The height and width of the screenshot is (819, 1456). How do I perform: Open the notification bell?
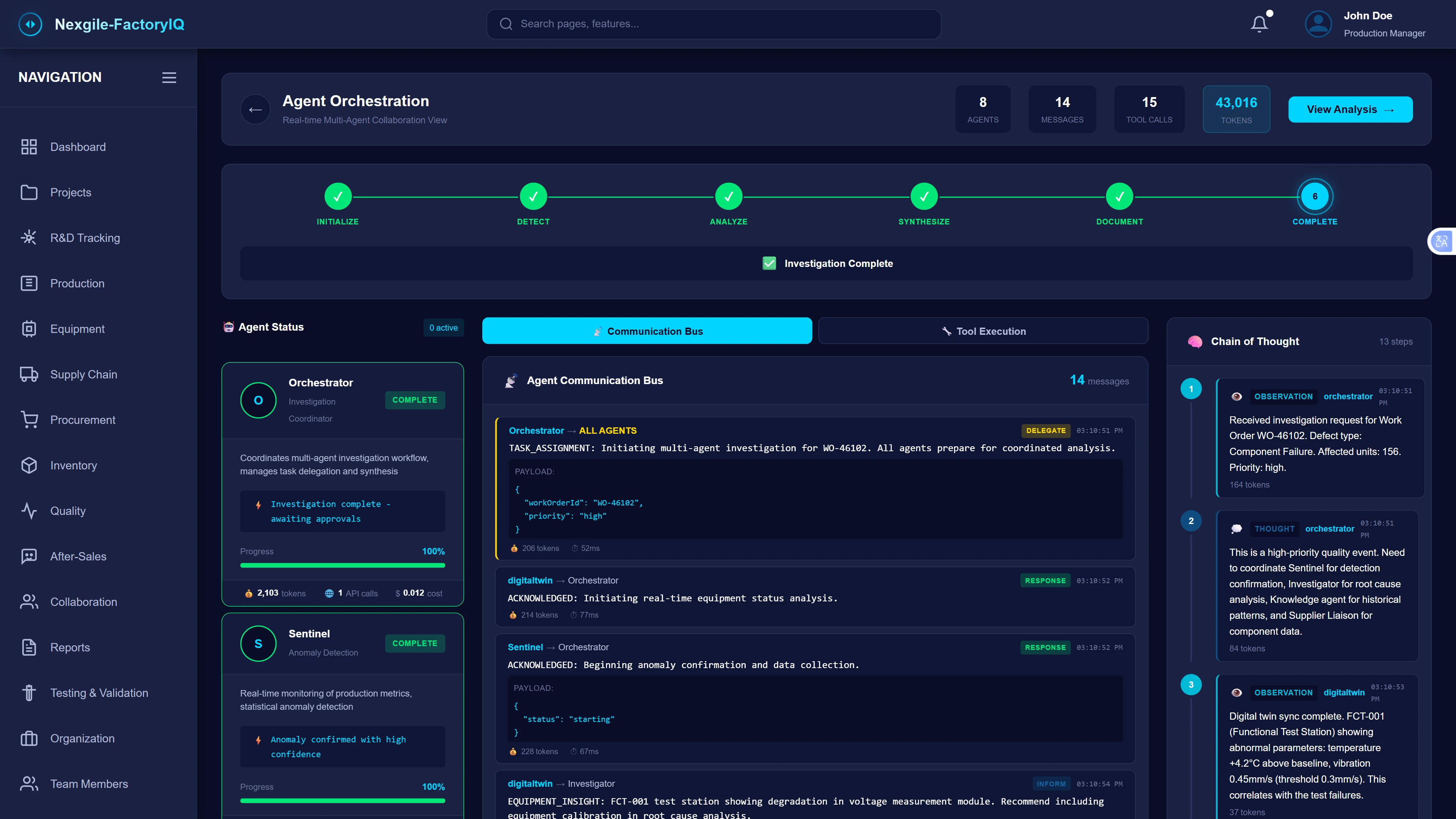(1259, 23)
